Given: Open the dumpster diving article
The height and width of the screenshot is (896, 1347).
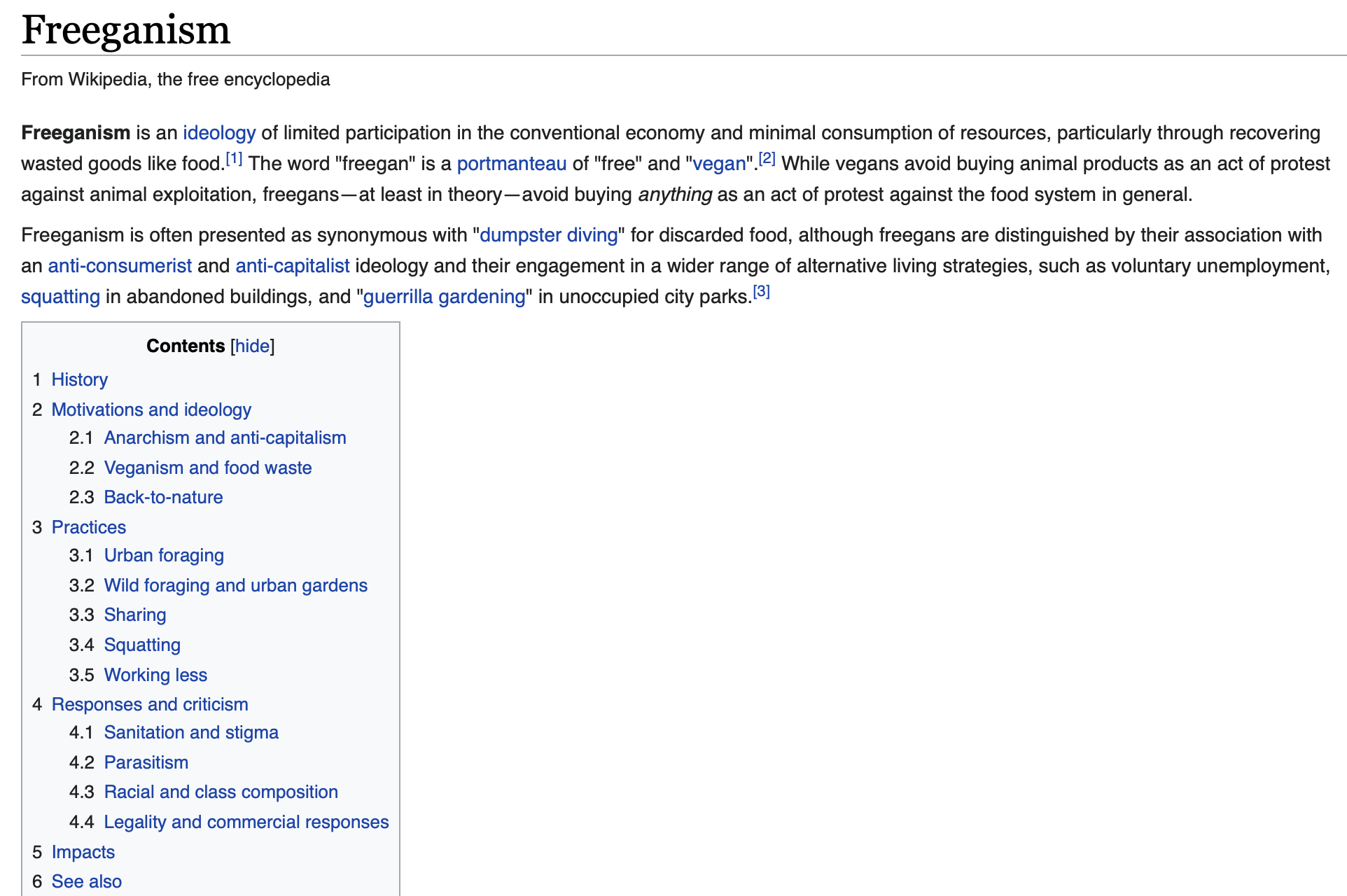Looking at the screenshot, I should coord(548,235).
